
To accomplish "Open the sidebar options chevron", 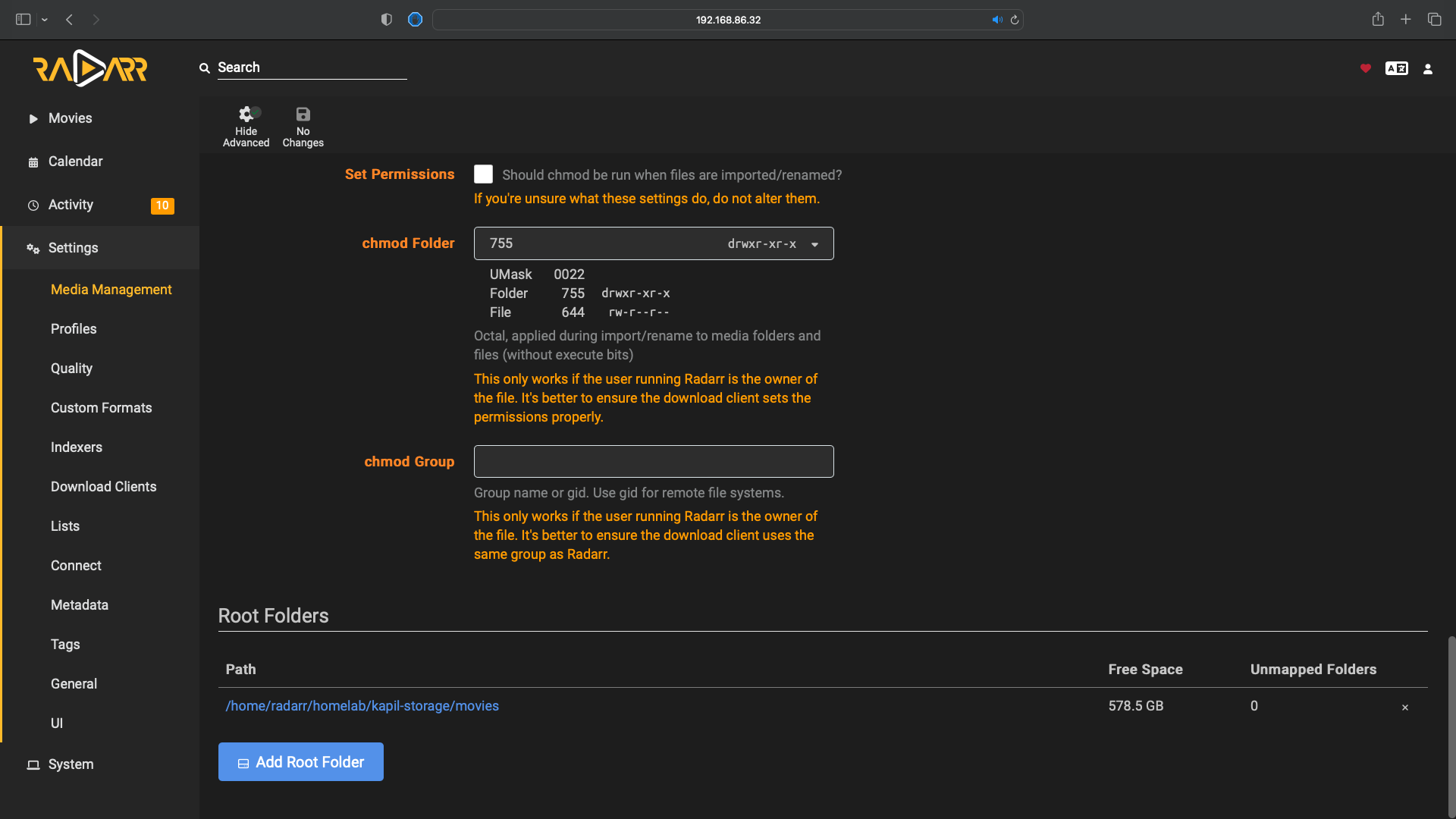I will [x=45, y=20].
